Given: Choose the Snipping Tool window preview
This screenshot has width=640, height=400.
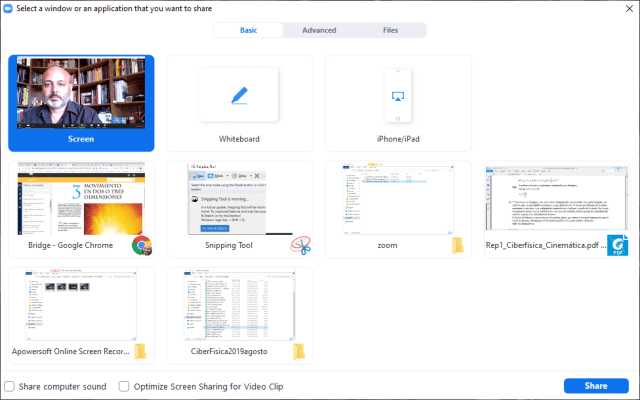Looking at the screenshot, I should [240, 199].
